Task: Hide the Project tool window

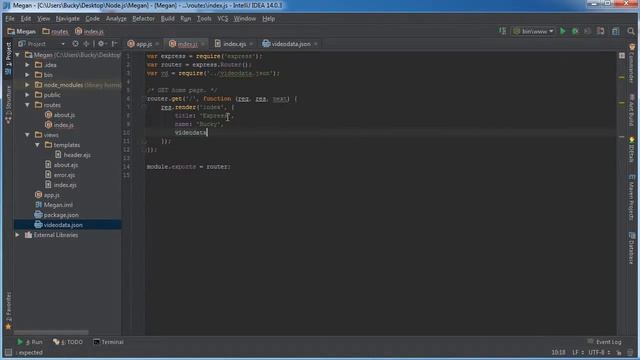Action: coord(115,44)
